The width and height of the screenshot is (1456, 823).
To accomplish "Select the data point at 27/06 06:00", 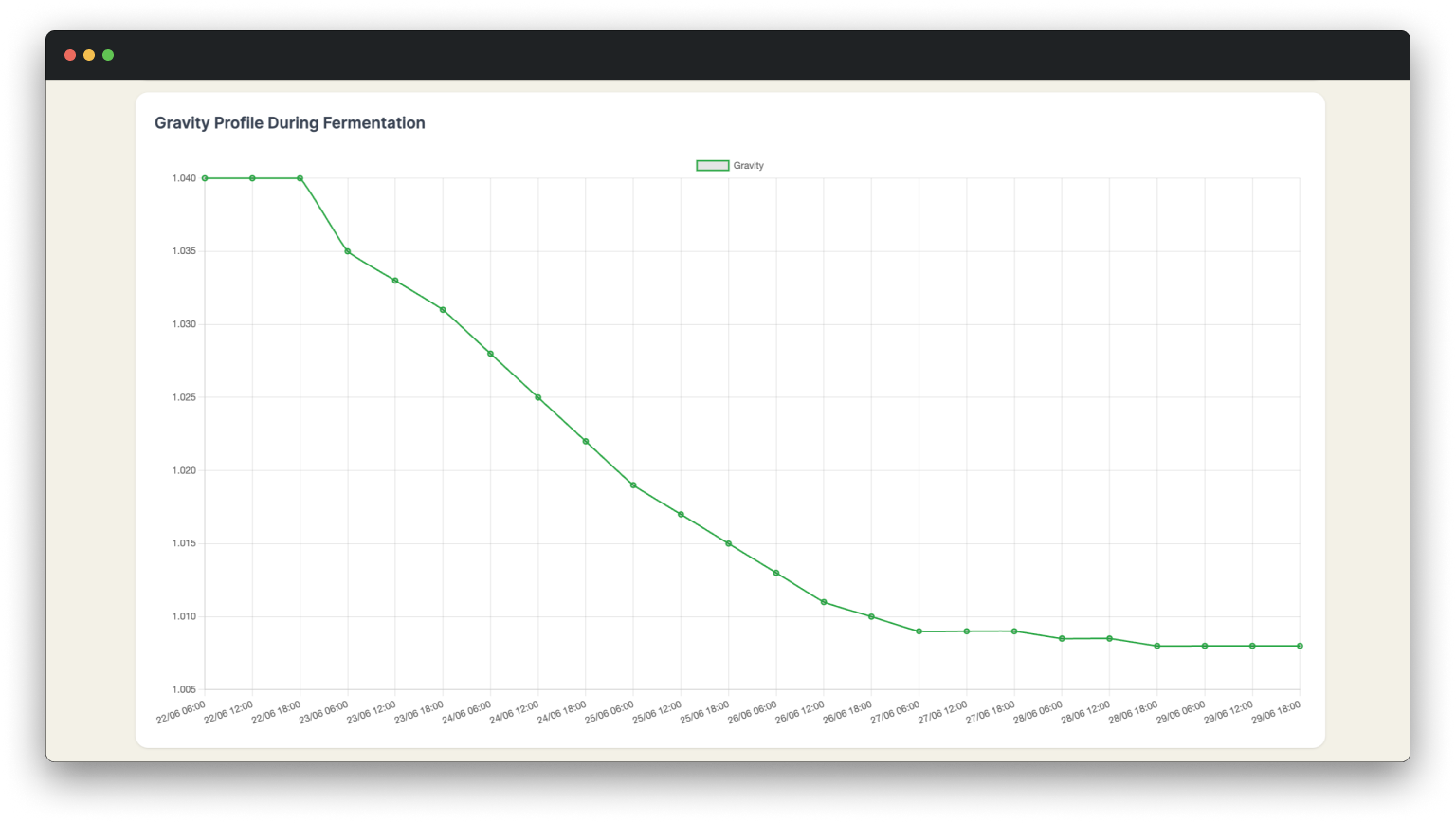I will (919, 631).
